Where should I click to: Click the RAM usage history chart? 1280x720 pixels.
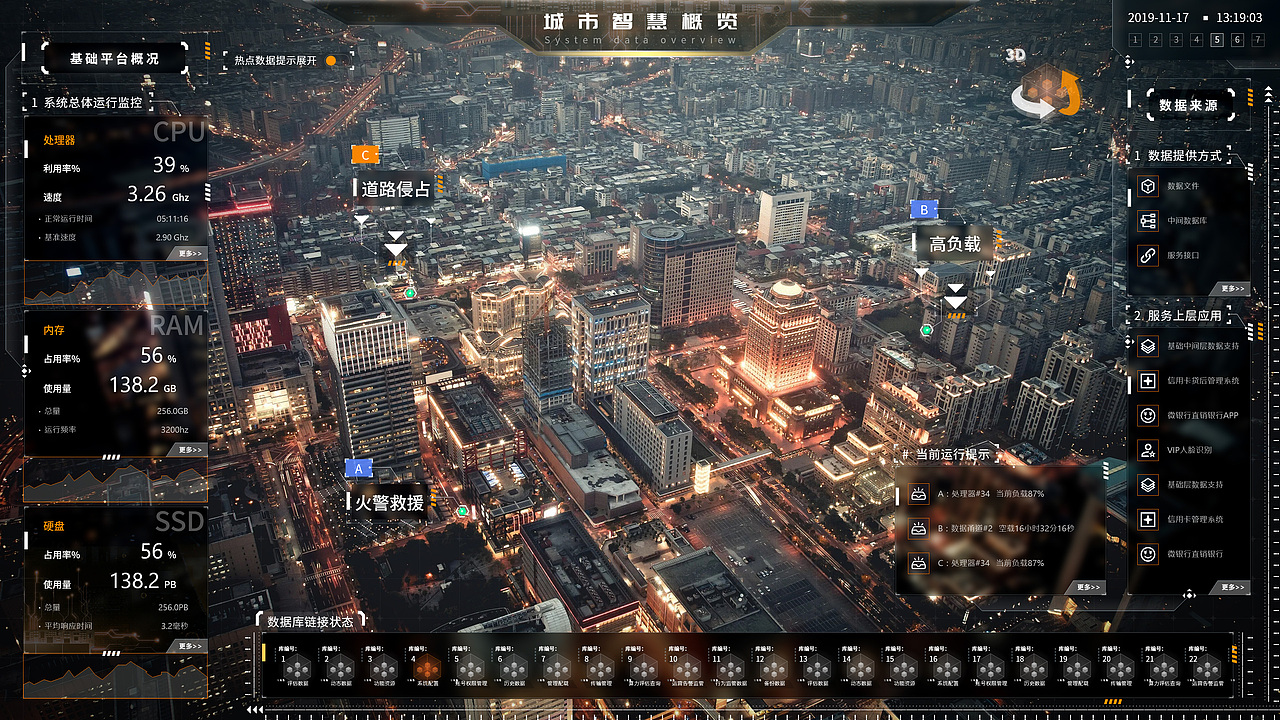coord(115,480)
